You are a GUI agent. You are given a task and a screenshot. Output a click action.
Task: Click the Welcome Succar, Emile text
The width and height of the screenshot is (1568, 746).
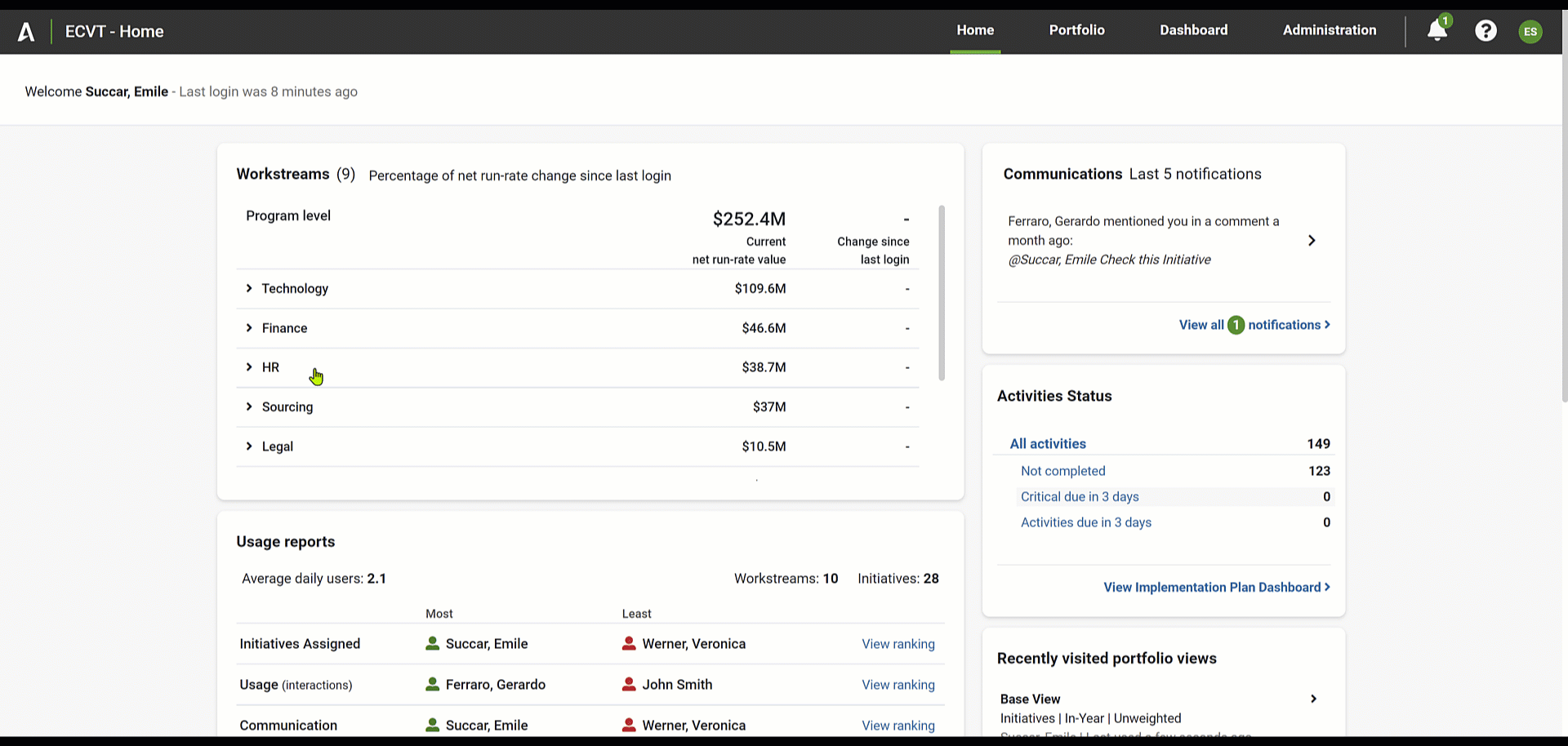[x=96, y=91]
